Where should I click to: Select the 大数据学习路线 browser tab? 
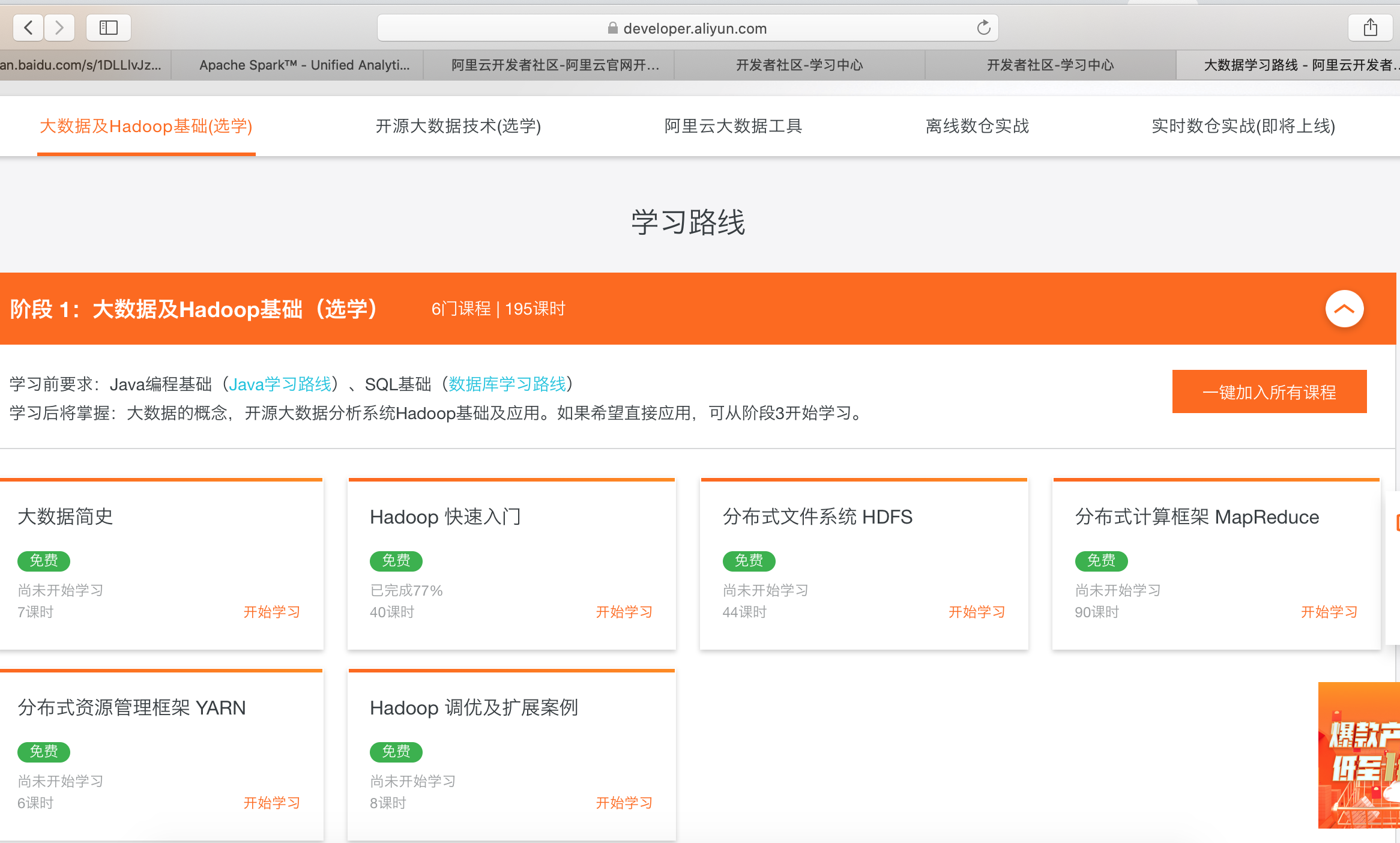pyautogui.click(x=1288, y=65)
